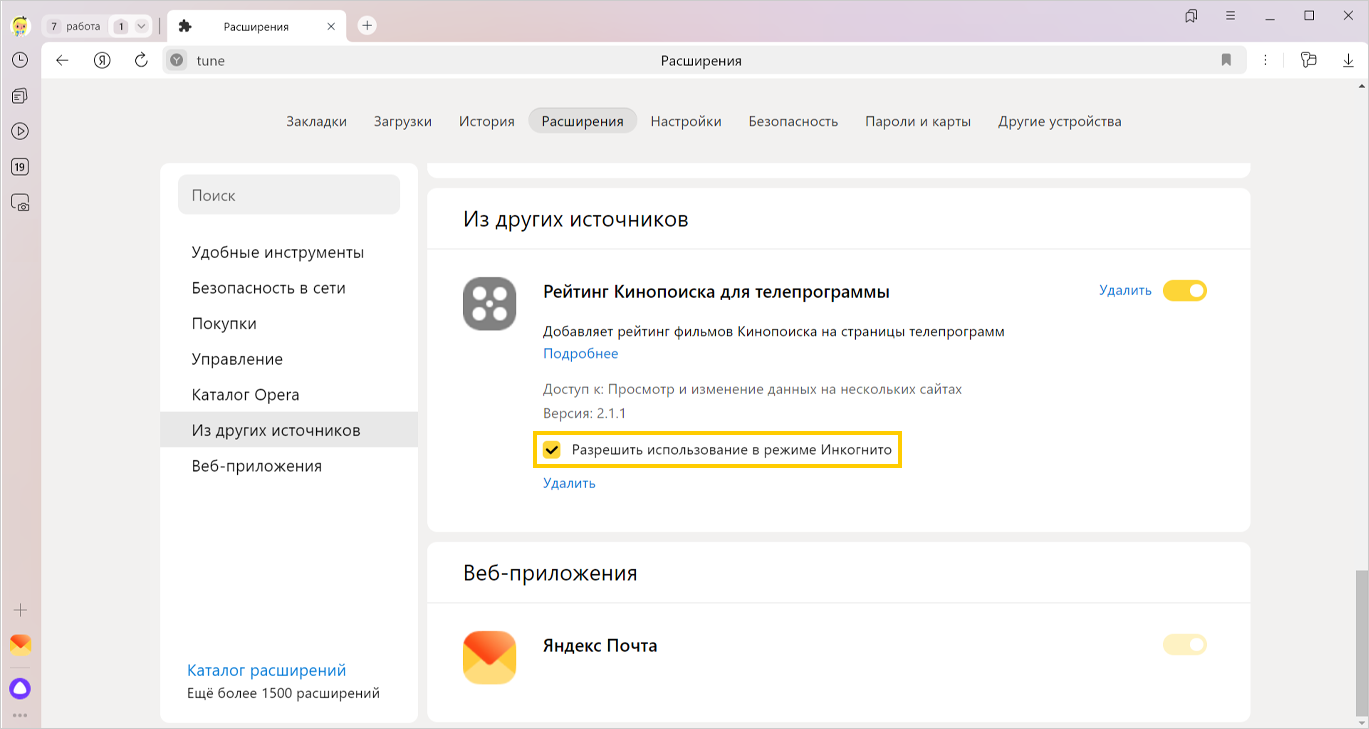Open the Подробнее details link

tap(581, 353)
